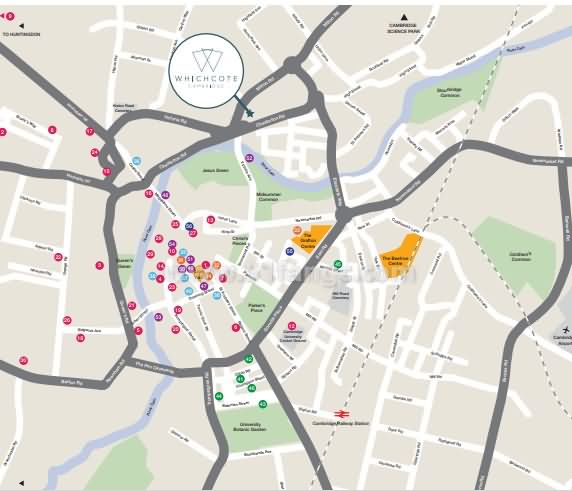
Task: Click the Cambridge Science Park text
Action: pyautogui.click(x=403, y=28)
